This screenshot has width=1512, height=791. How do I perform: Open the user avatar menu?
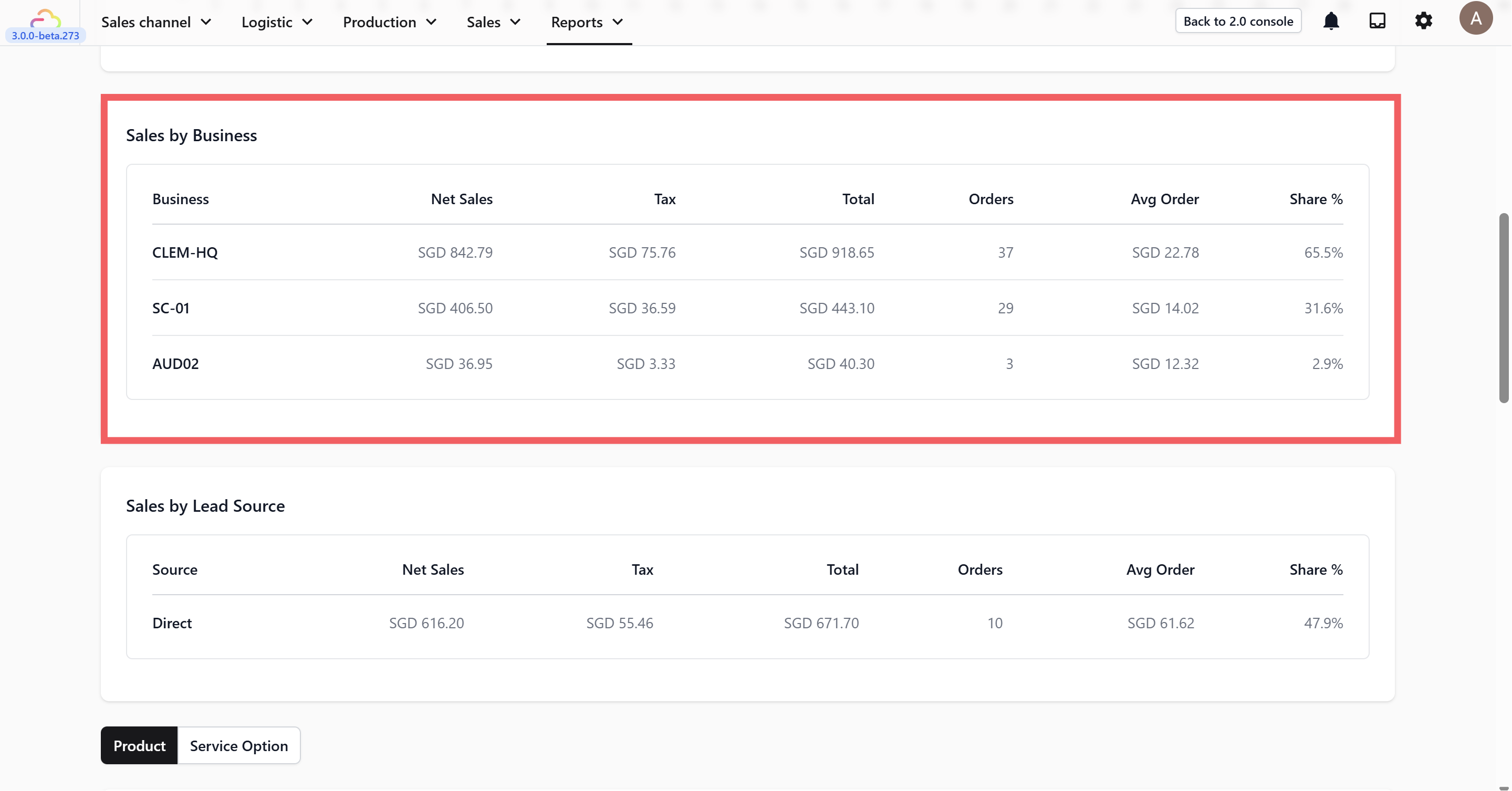click(1476, 19)
